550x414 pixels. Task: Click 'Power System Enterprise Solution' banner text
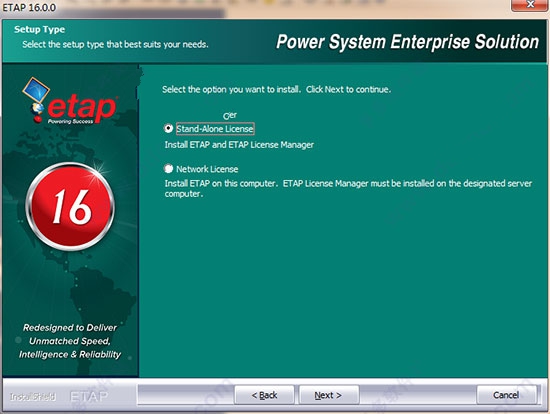[x=408, y=42]
